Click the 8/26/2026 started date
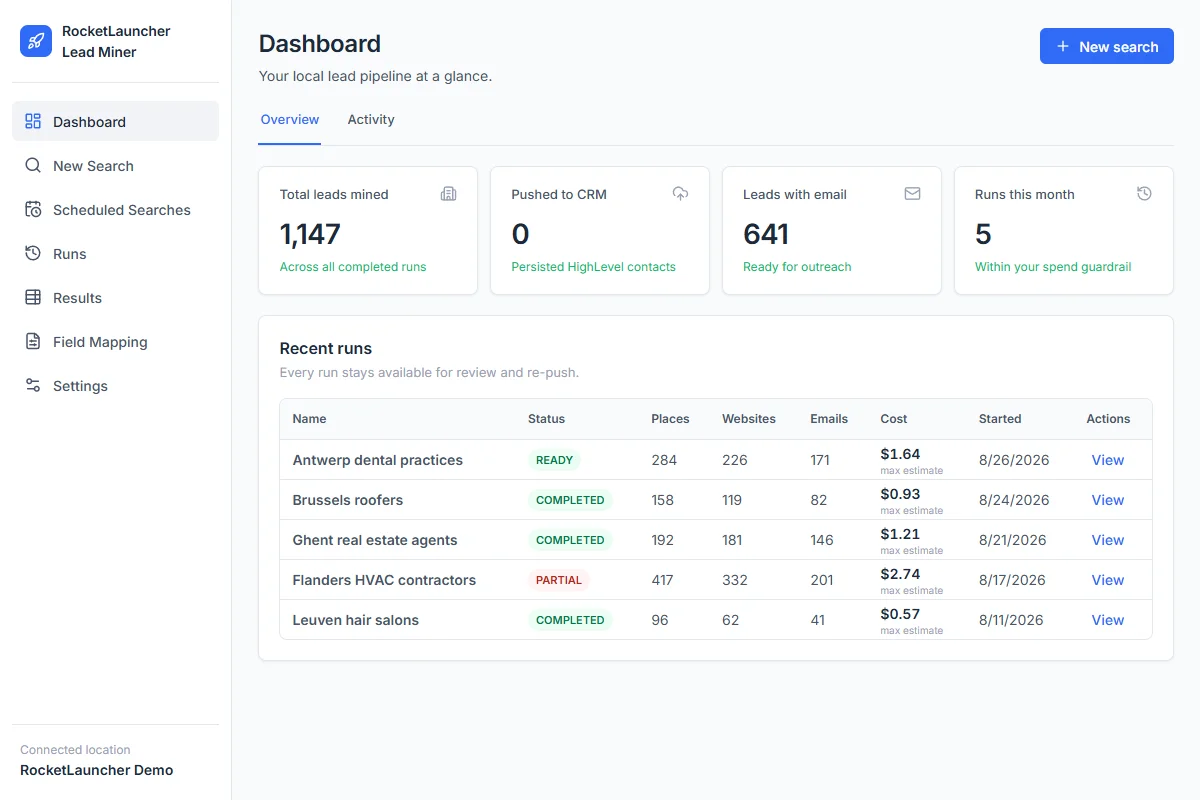This screenshot has height=800, width=1200. click(x=1014, y=460)
